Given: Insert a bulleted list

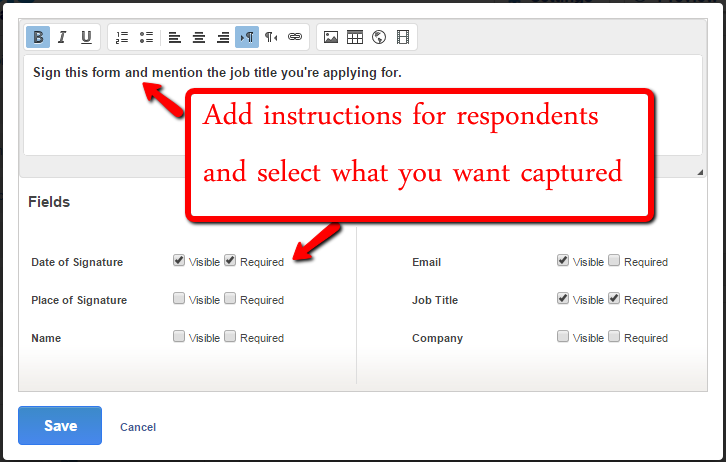Looking at the screenshot, I should click(146, 37).
